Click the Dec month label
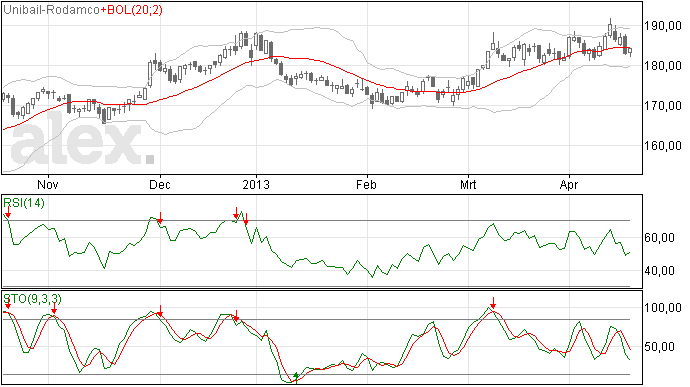 pos(160,184)
